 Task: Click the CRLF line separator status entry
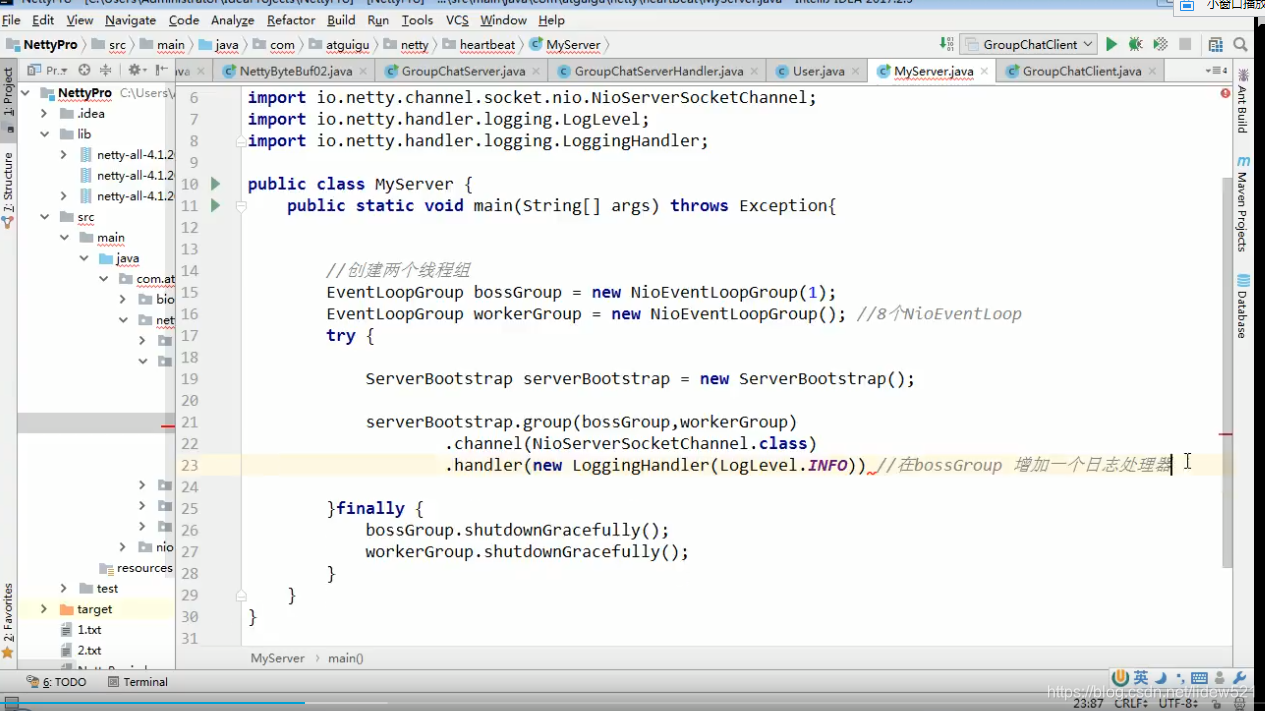point(1133,704)
